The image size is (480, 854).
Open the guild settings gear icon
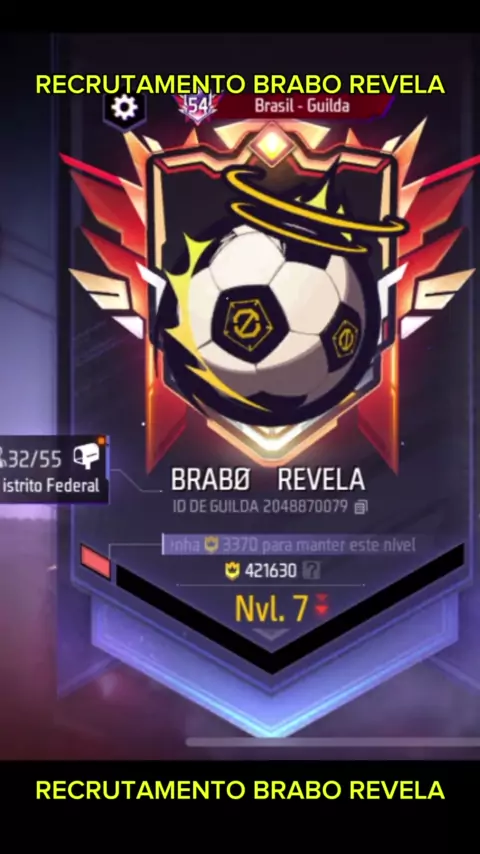[125, 108]
